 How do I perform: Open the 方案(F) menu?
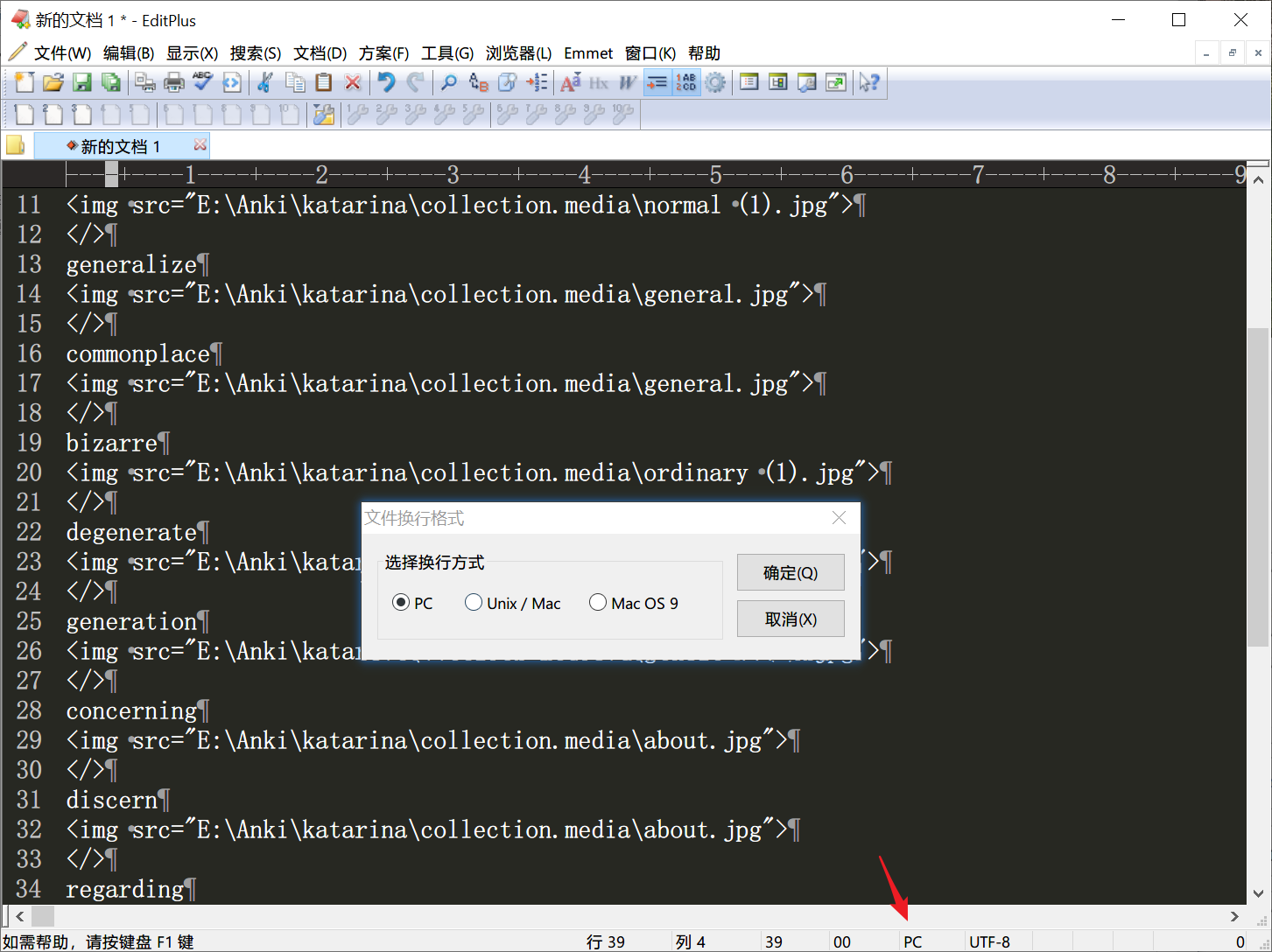point(383,53)
